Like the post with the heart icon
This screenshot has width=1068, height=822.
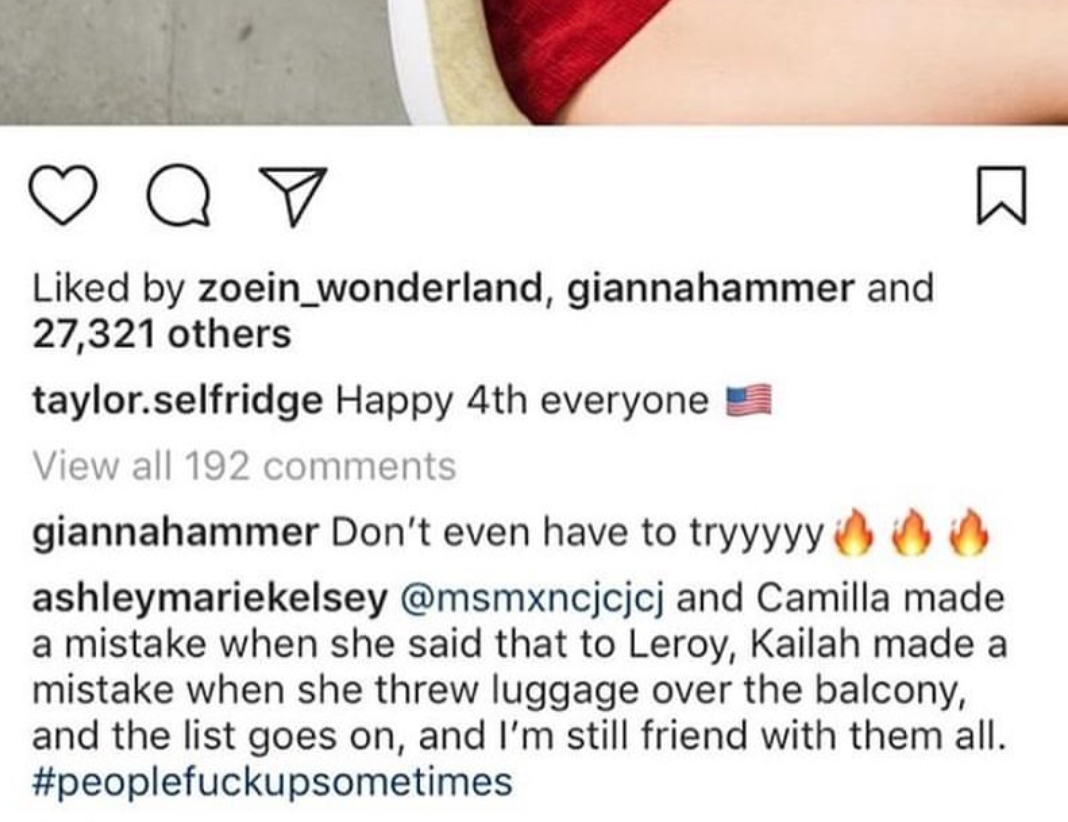(63, 195)
